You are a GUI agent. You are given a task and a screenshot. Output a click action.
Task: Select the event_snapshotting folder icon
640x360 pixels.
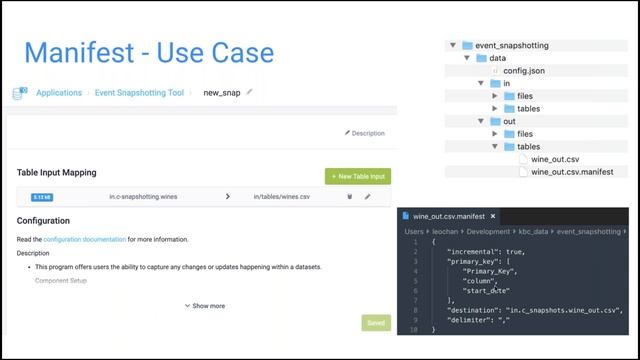[467, 45]
